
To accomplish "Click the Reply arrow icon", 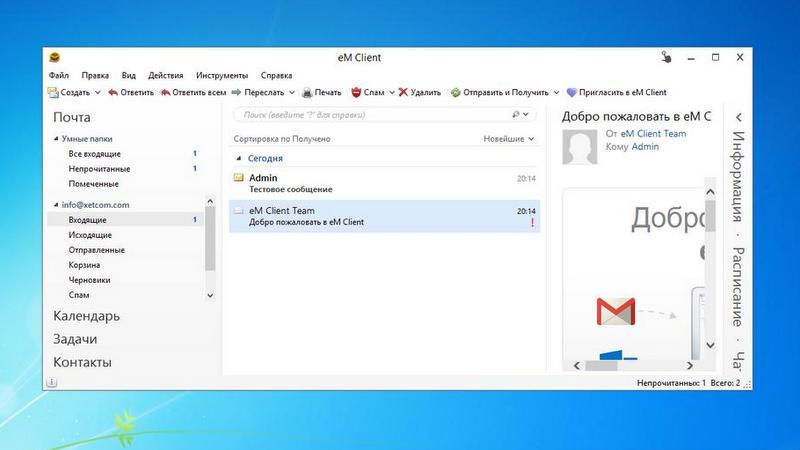I will [113, 92].
